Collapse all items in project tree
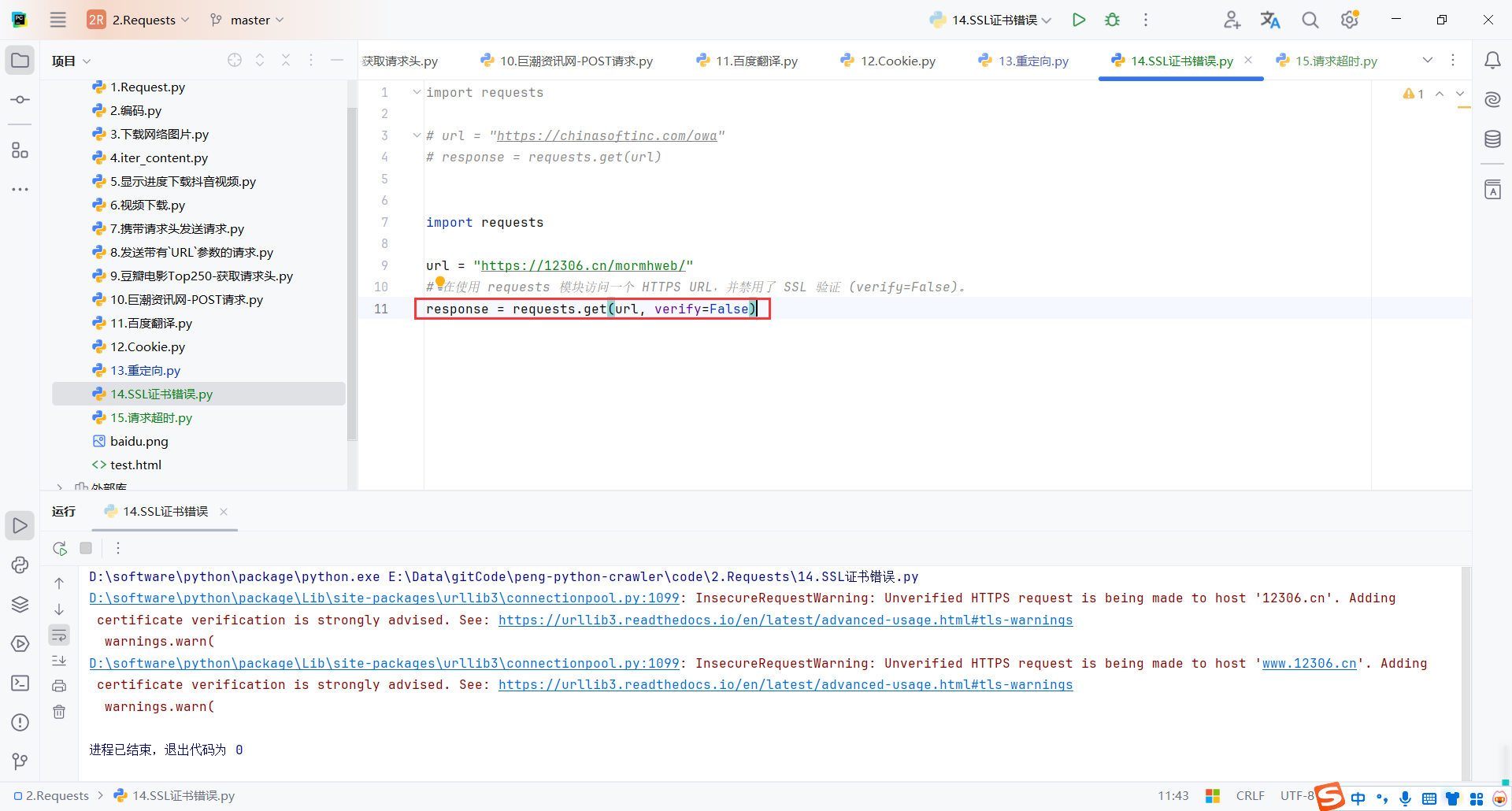This screenshot has height=811, width=1512. coord(286,60)
